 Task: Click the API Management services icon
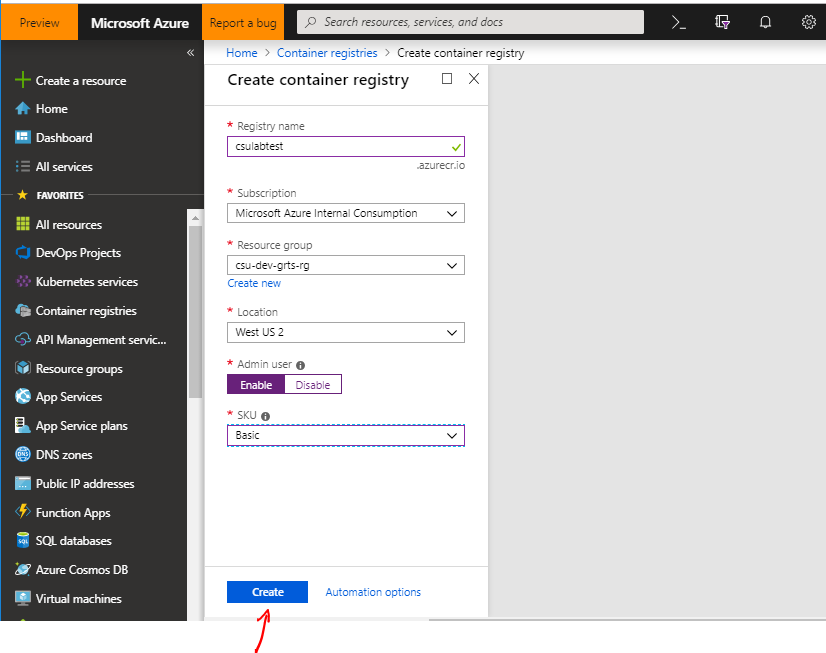(x=23, y=339)
